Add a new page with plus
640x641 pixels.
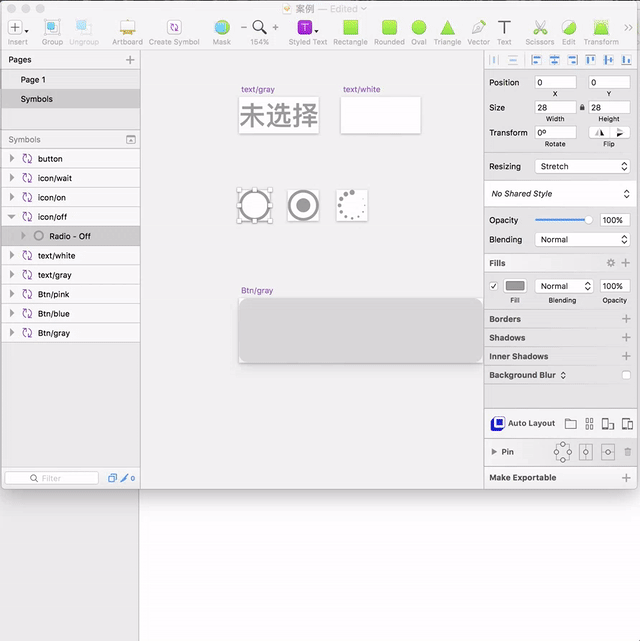point(130,60)
